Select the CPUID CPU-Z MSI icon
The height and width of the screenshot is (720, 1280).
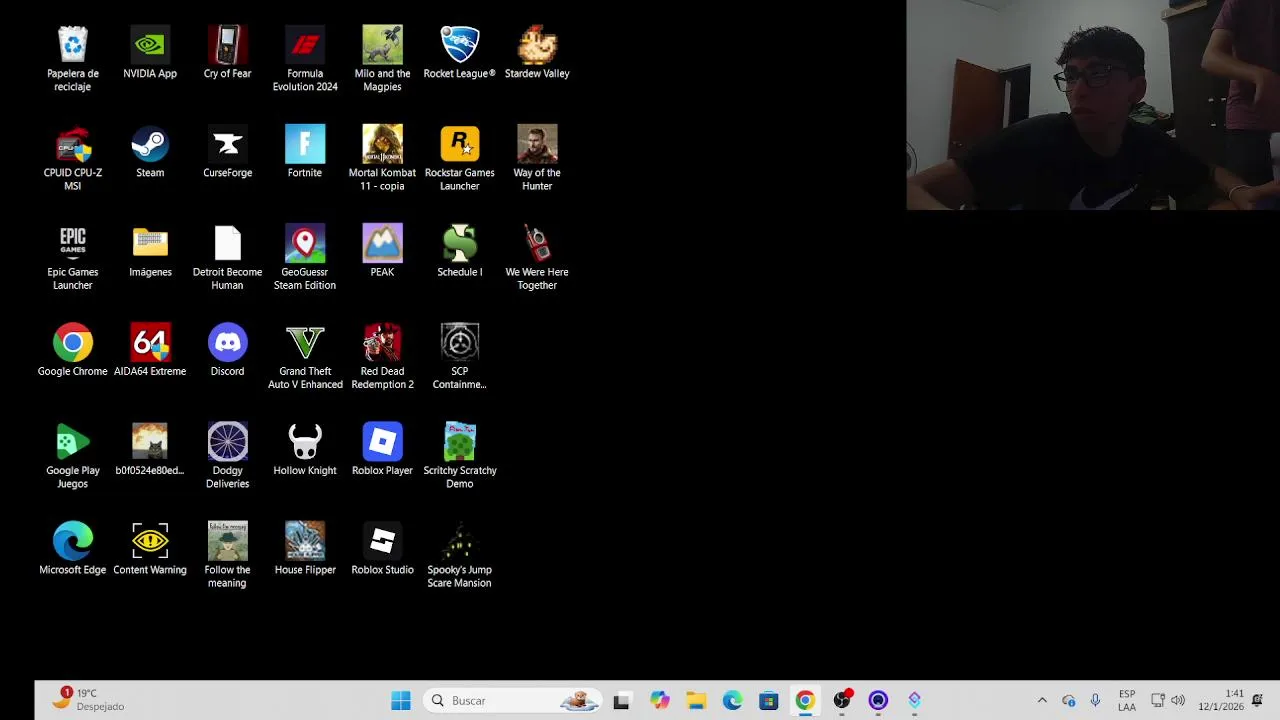pos(72,158)
